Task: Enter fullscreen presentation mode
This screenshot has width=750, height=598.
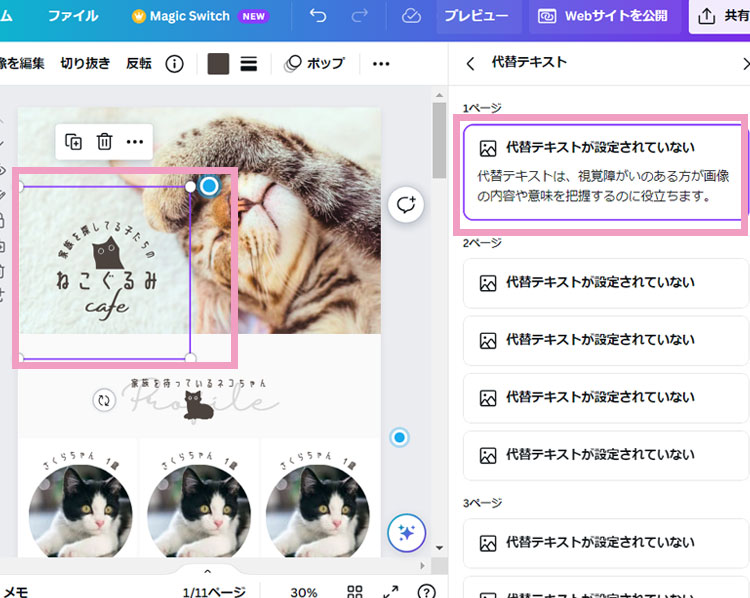Action: 391,592
